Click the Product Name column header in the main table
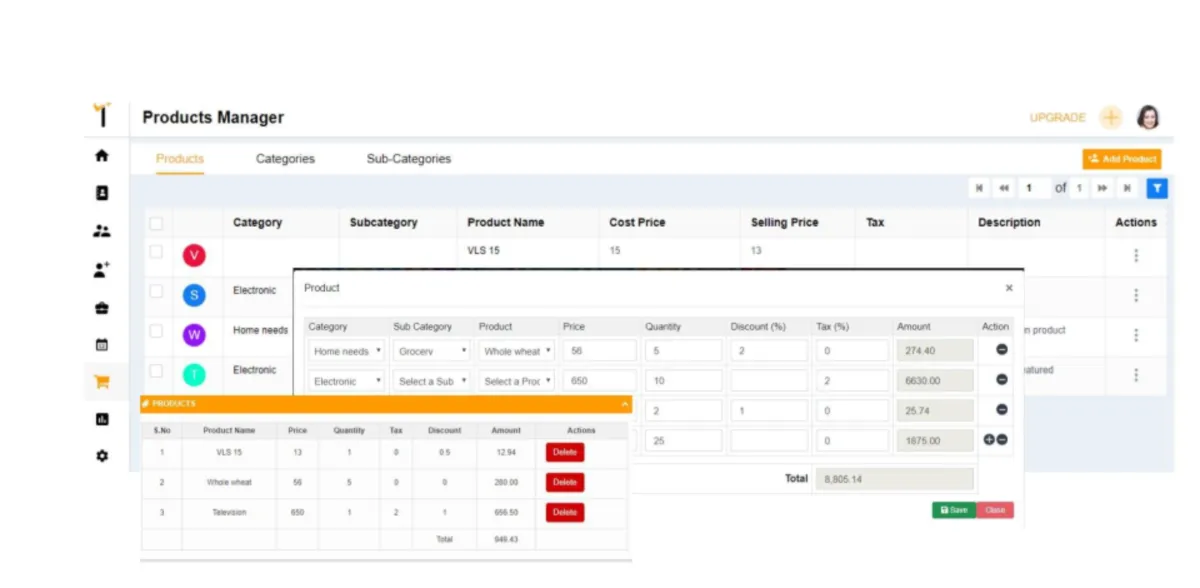 [x=505, y=223]
